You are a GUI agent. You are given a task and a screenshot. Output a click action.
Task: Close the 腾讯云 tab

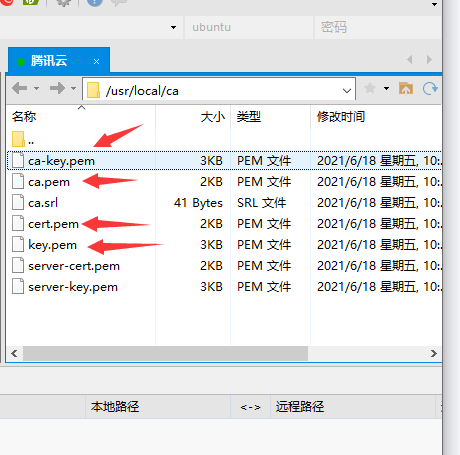tap(96, 62)
